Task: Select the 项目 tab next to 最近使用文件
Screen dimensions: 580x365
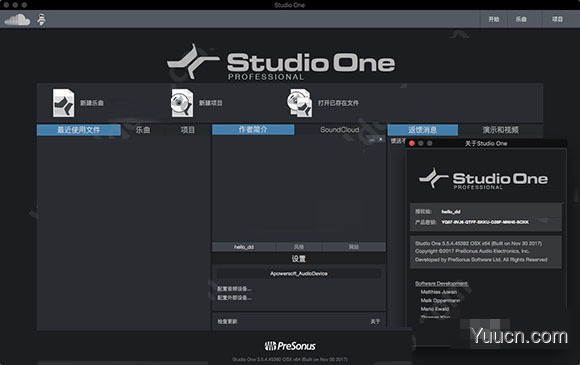Action: [188, 130]
